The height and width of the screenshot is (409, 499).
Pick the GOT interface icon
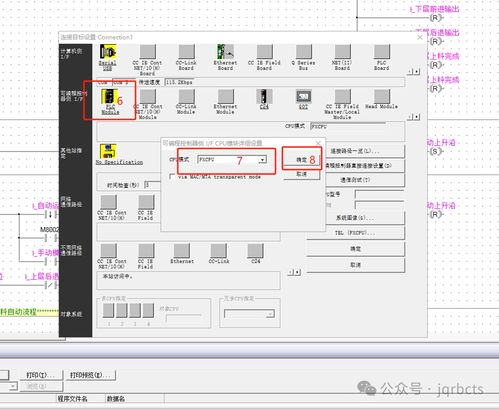pos(304,97)
